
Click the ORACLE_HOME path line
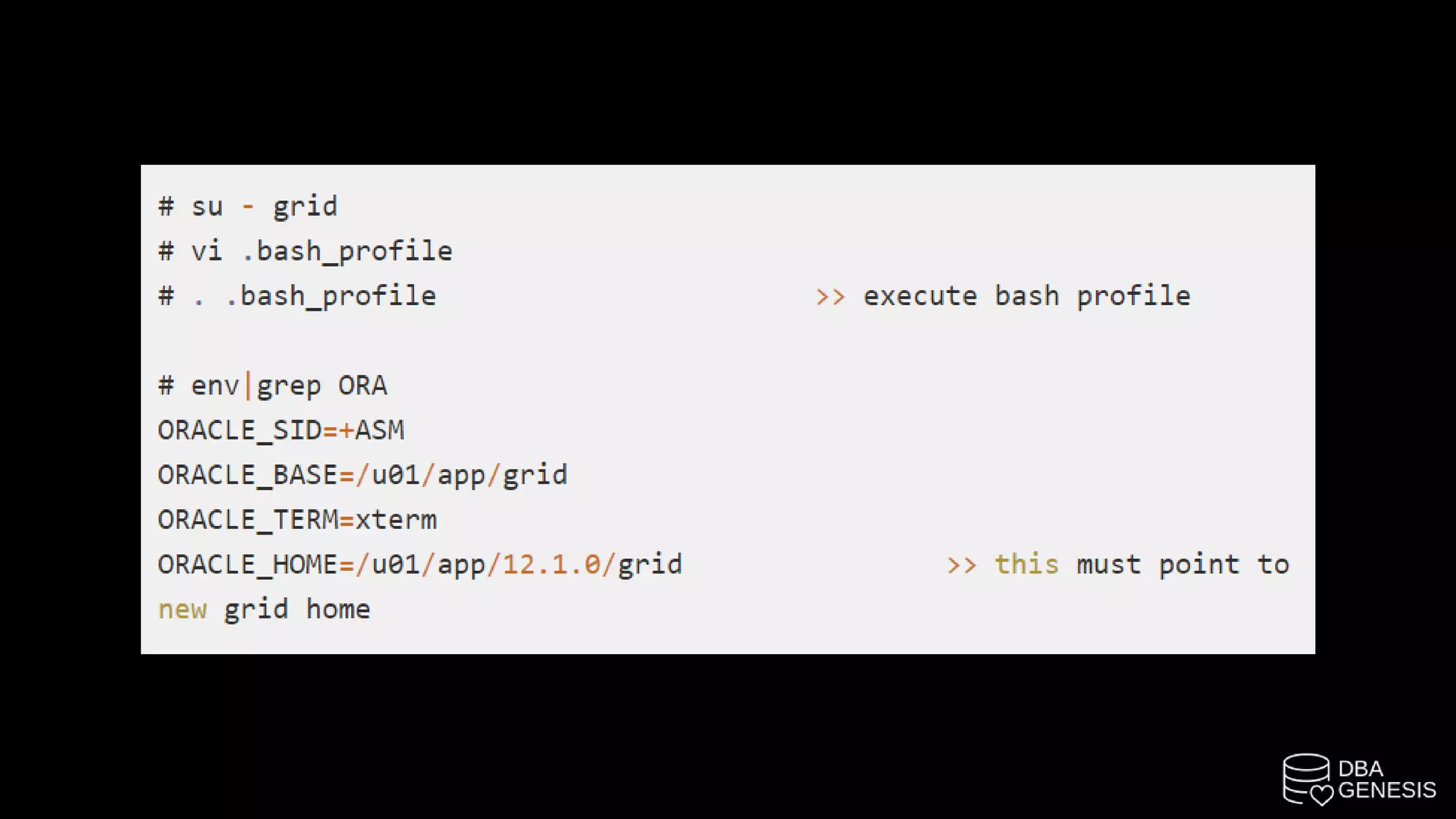[x=419, y=564]
